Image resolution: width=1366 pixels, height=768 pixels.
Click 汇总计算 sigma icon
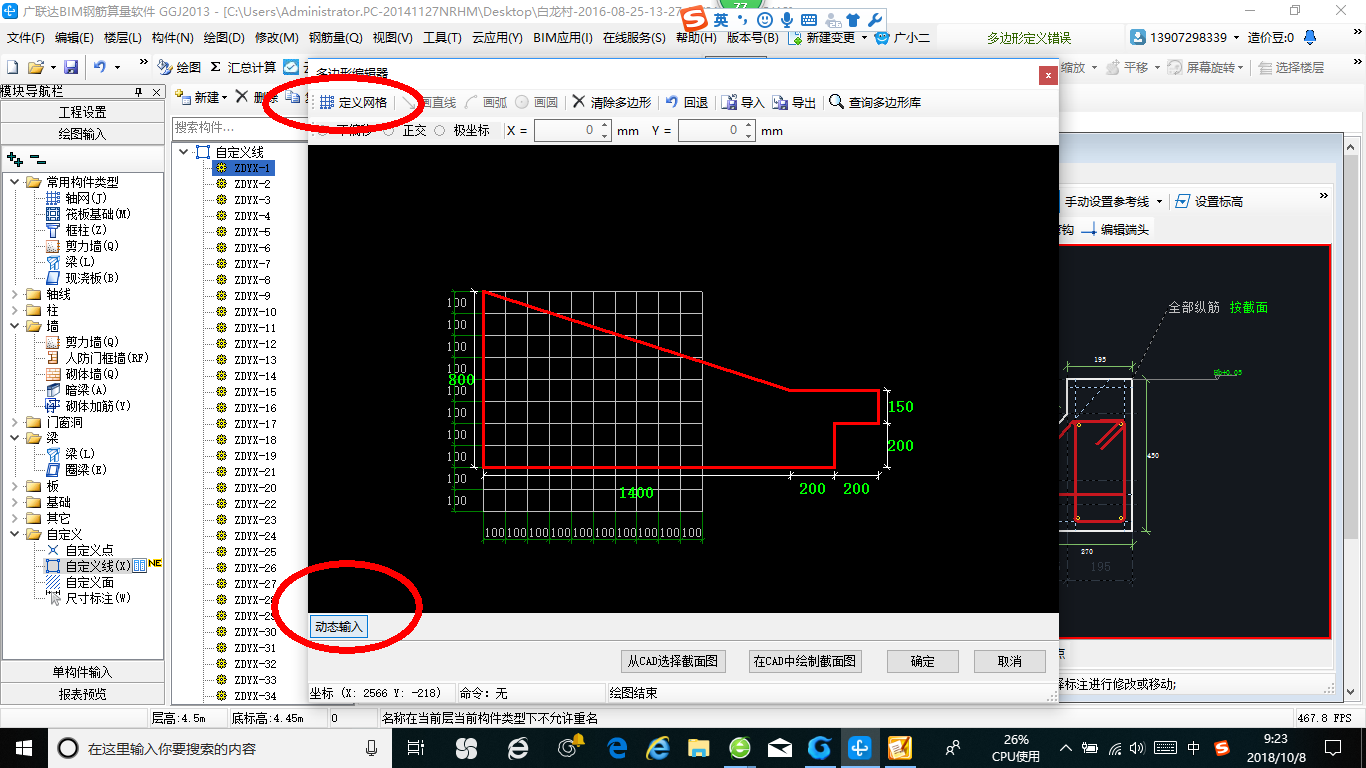click(216, 67)
